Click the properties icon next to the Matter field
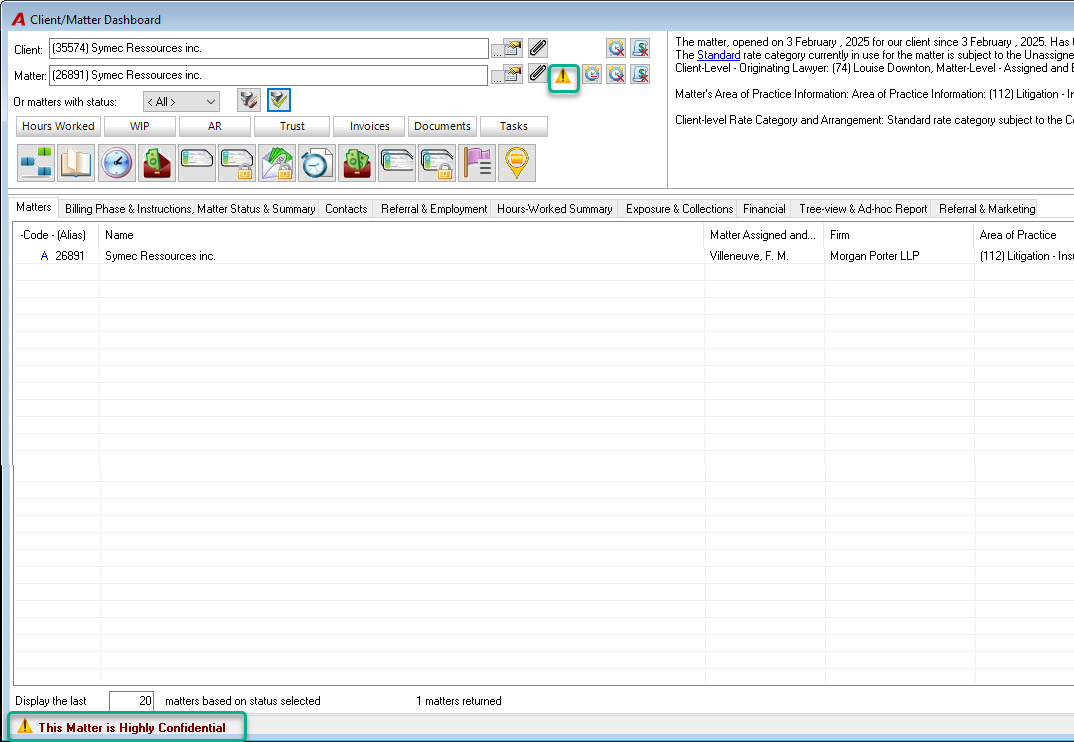 [513, 73]
